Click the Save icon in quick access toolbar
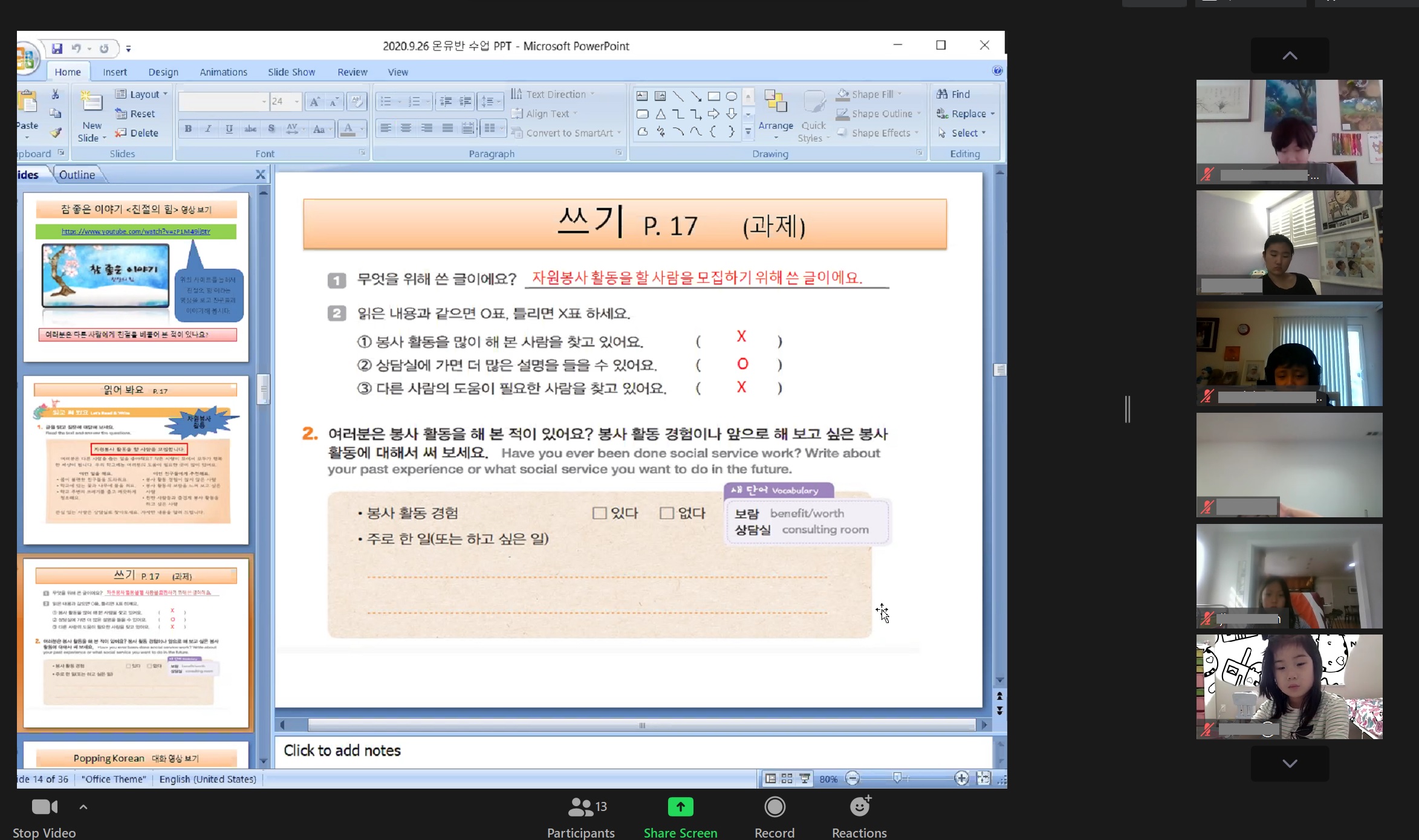1419x840 pixels. 57,48
